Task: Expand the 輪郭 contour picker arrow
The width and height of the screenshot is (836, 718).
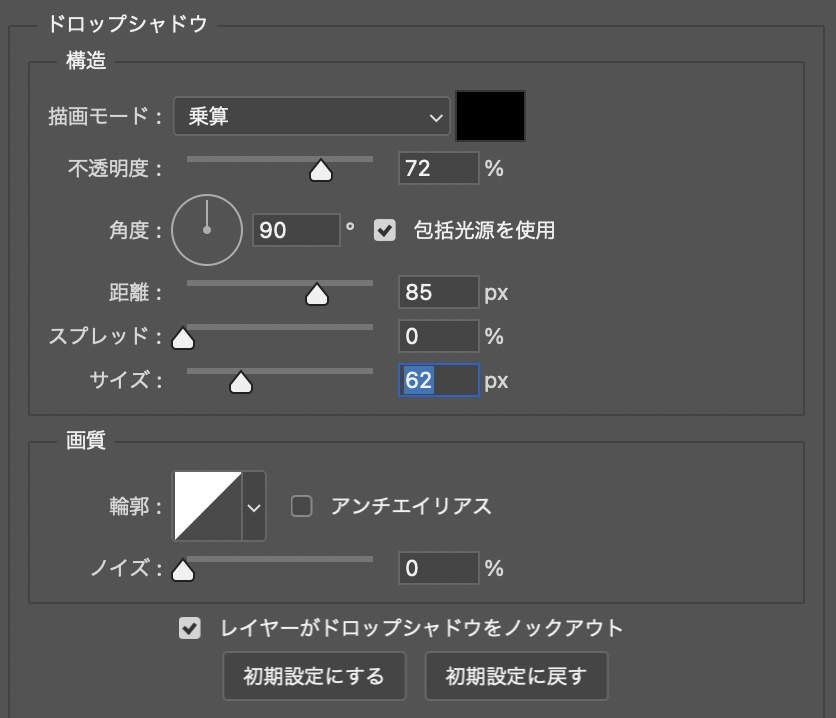Action: [254, 506]
